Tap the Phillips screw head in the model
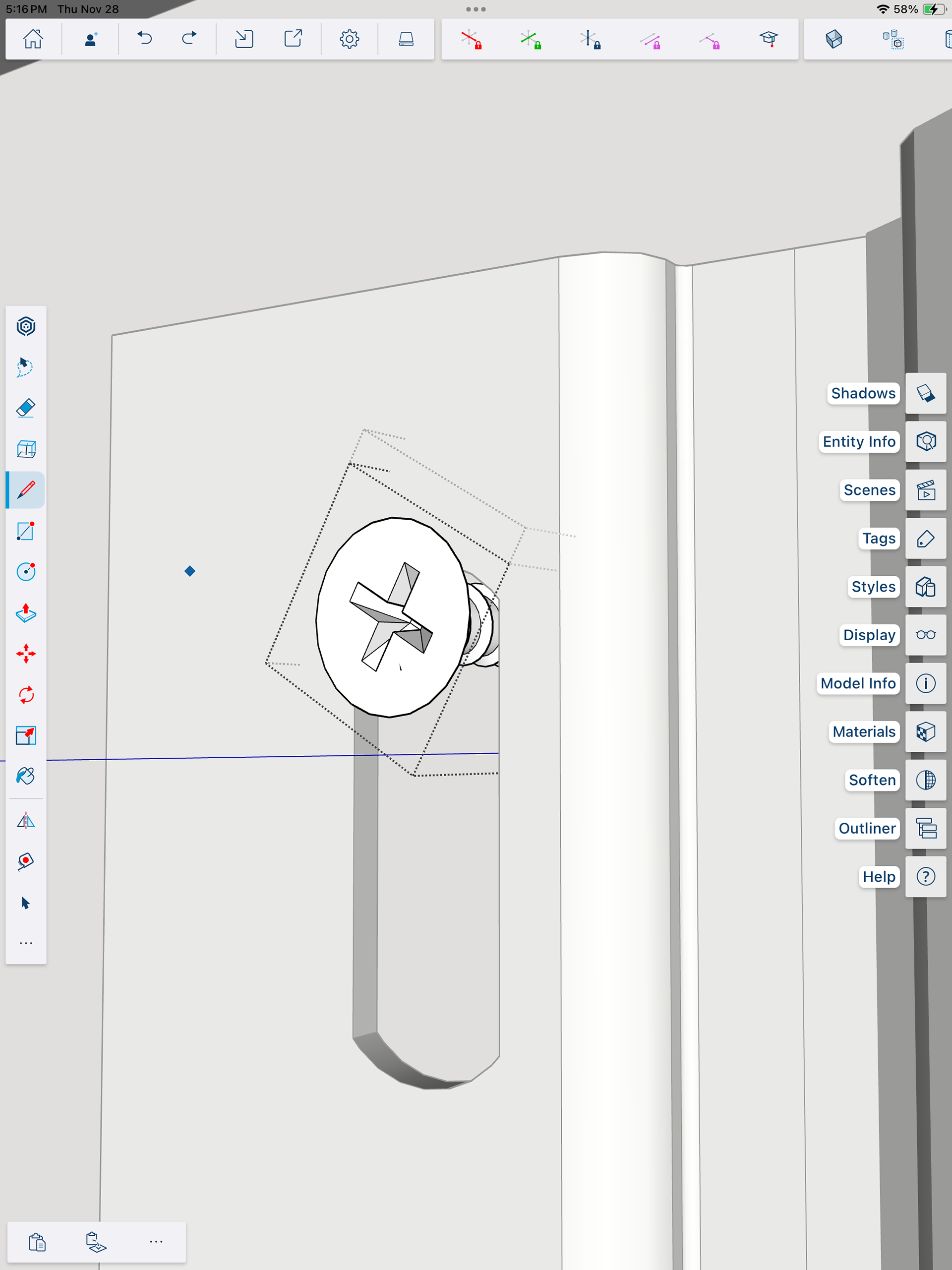 [x=393, y=617]
